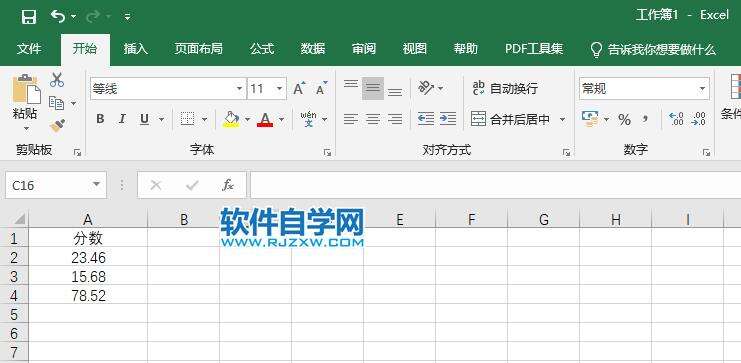
Task: Open font settings dialog launcher
Action: coord(327,153)
